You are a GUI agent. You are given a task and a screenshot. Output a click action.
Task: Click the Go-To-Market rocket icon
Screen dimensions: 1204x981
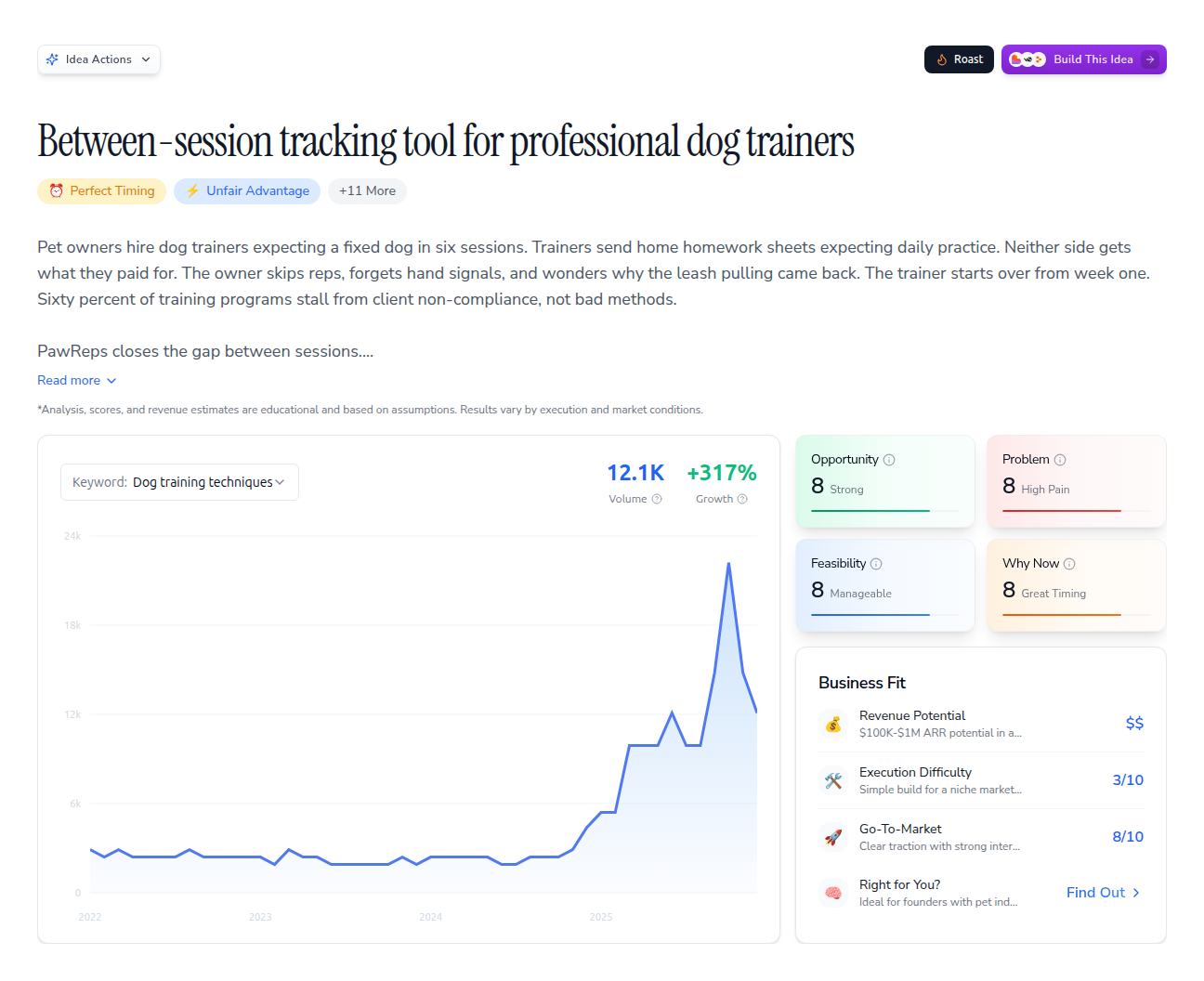pyautogui.click(x=833, y=837)
